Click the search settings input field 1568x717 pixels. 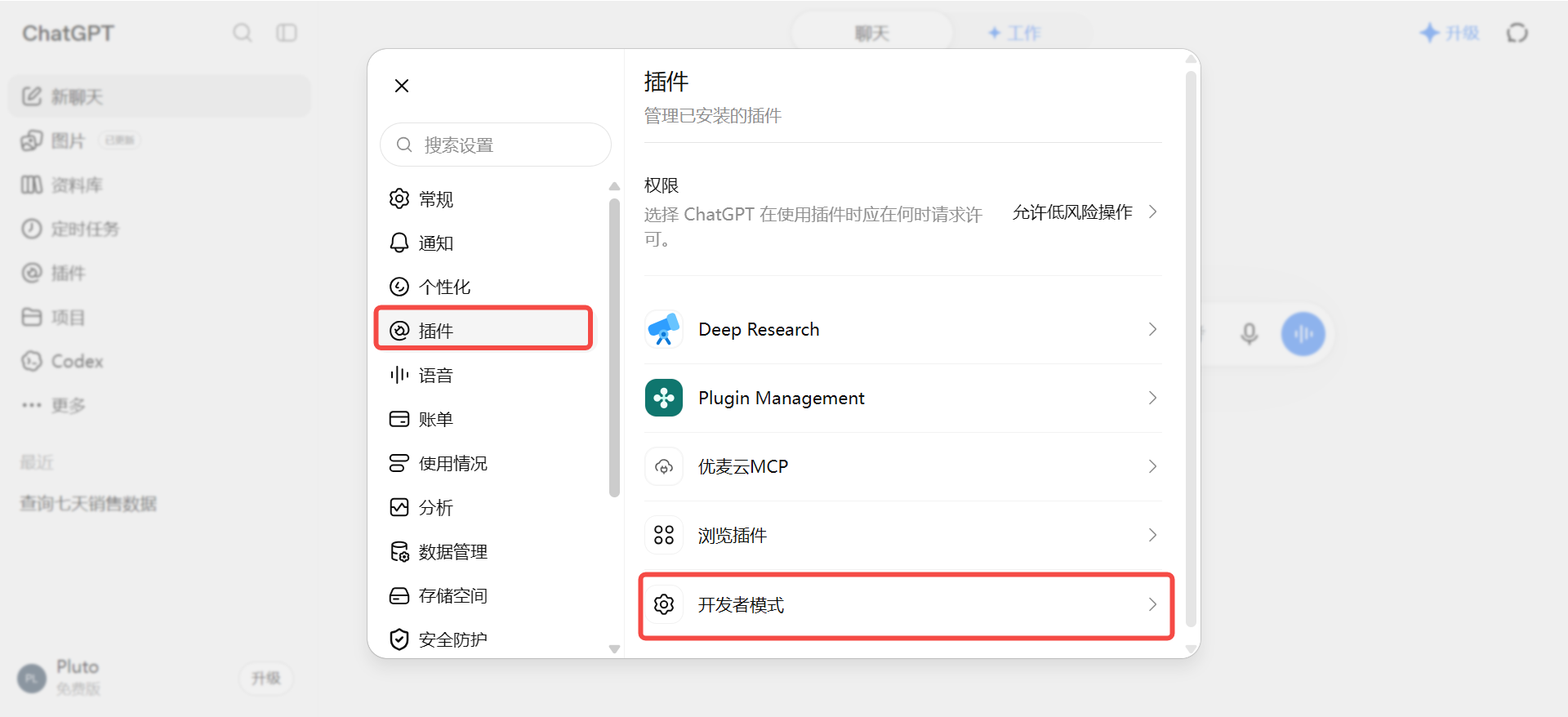(x=496, y=145)
